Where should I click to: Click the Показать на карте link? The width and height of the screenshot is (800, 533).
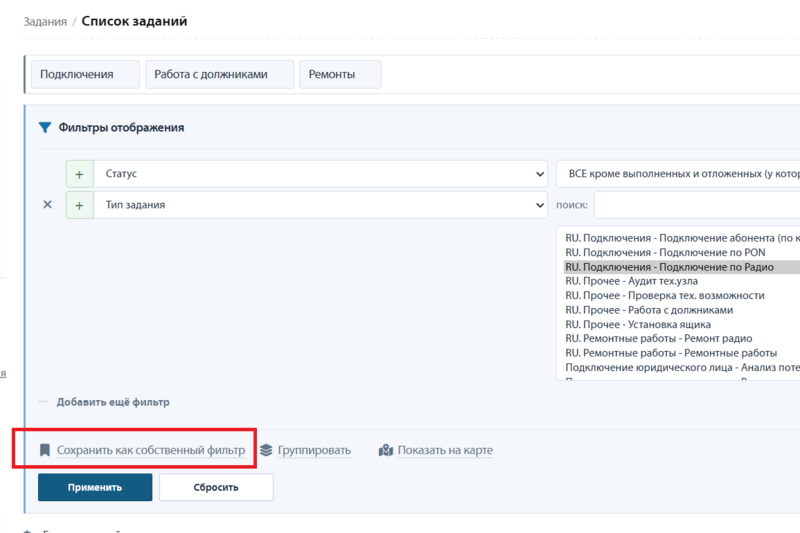click(x=445, y=450)
